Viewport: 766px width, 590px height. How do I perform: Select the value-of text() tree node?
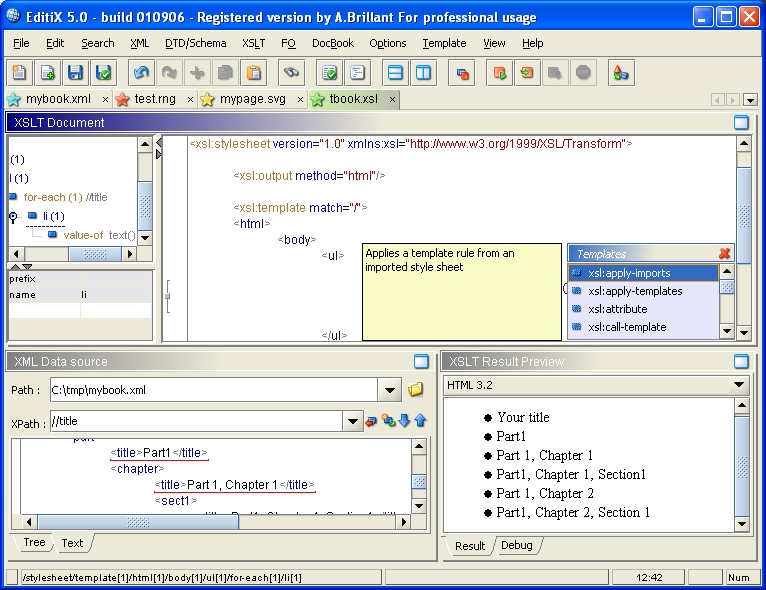point(99,235)
